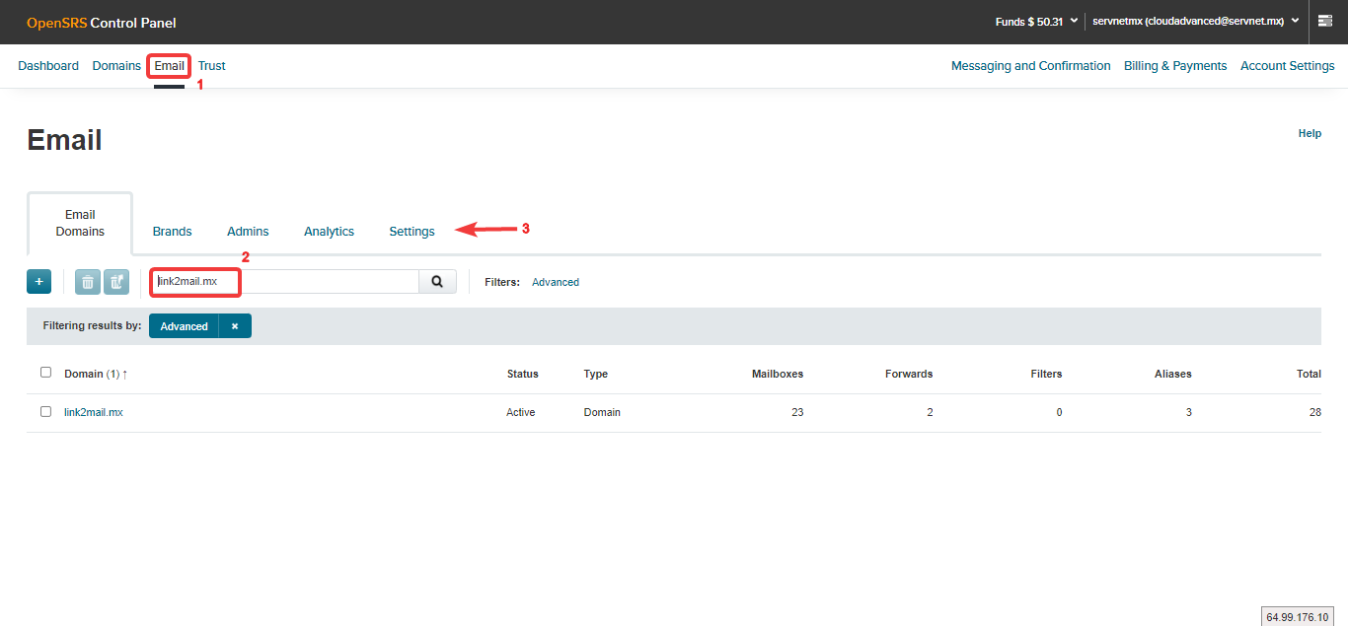Check the link2mail.mx row checkbox

click(x=46, y=411)
